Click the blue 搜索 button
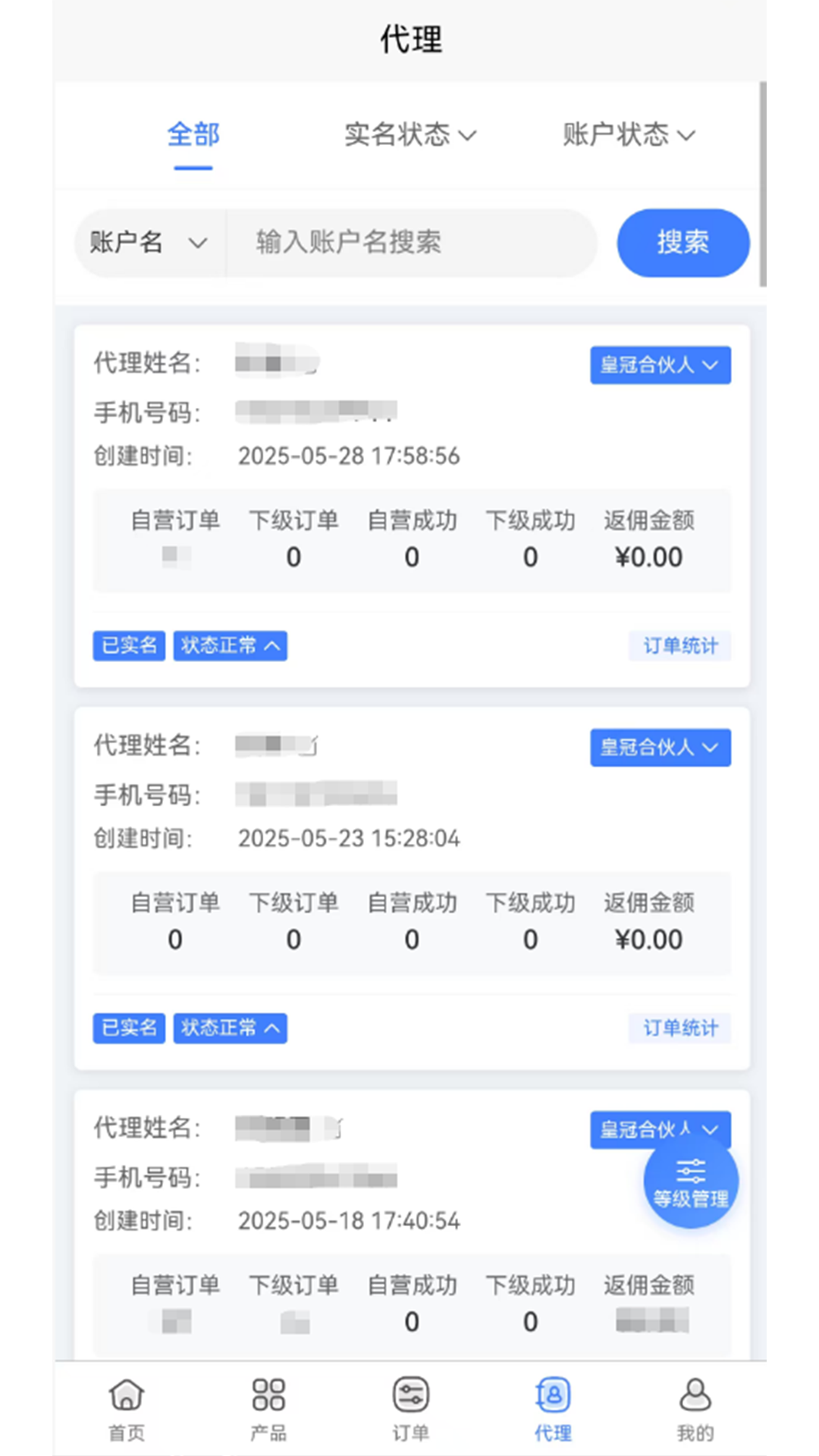 pyautogui.click(x=683, y=243)
